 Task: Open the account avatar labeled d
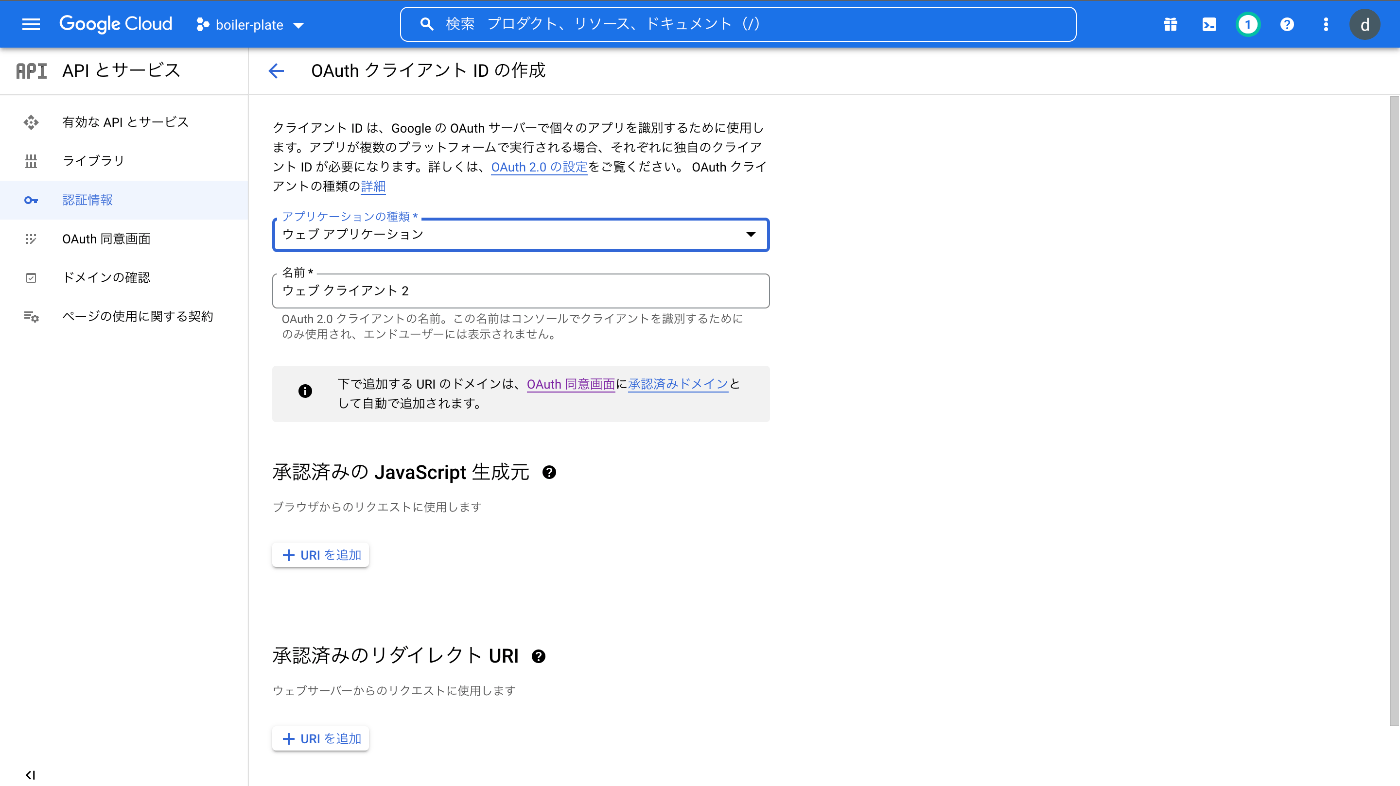click(1364, 24)
